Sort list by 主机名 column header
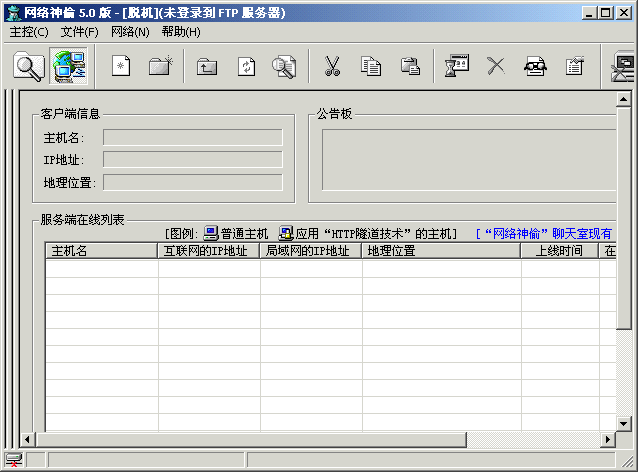Screen dimensions: 638x472 click(101, 251)
